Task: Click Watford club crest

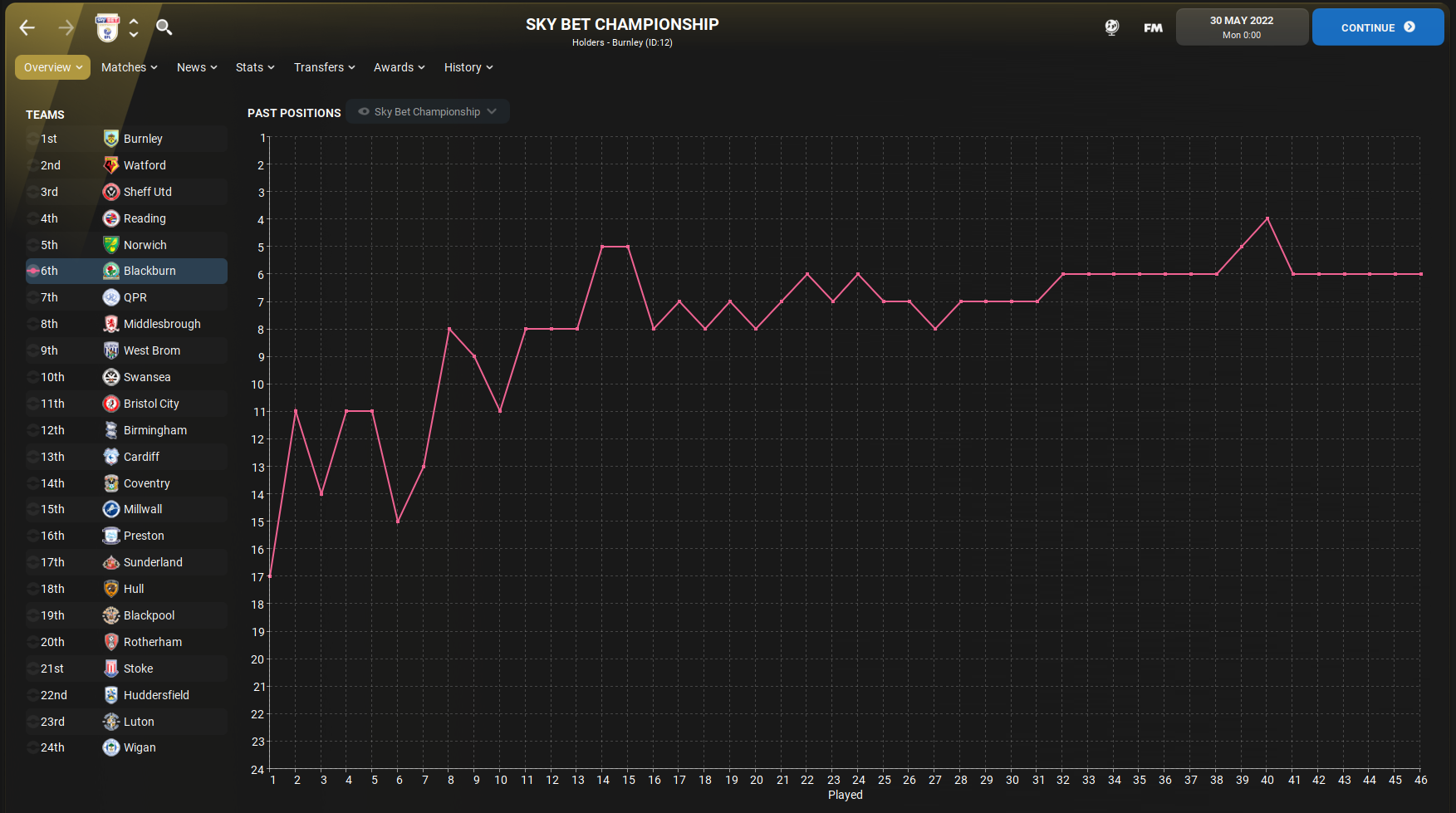Action: [111, 165]
